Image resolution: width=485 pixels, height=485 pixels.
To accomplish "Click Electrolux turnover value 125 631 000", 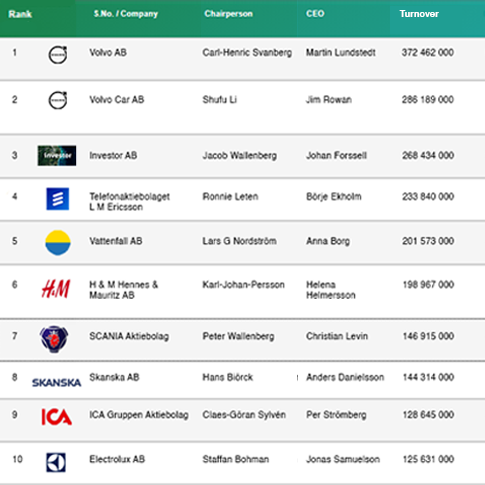I will click(428, 459).
